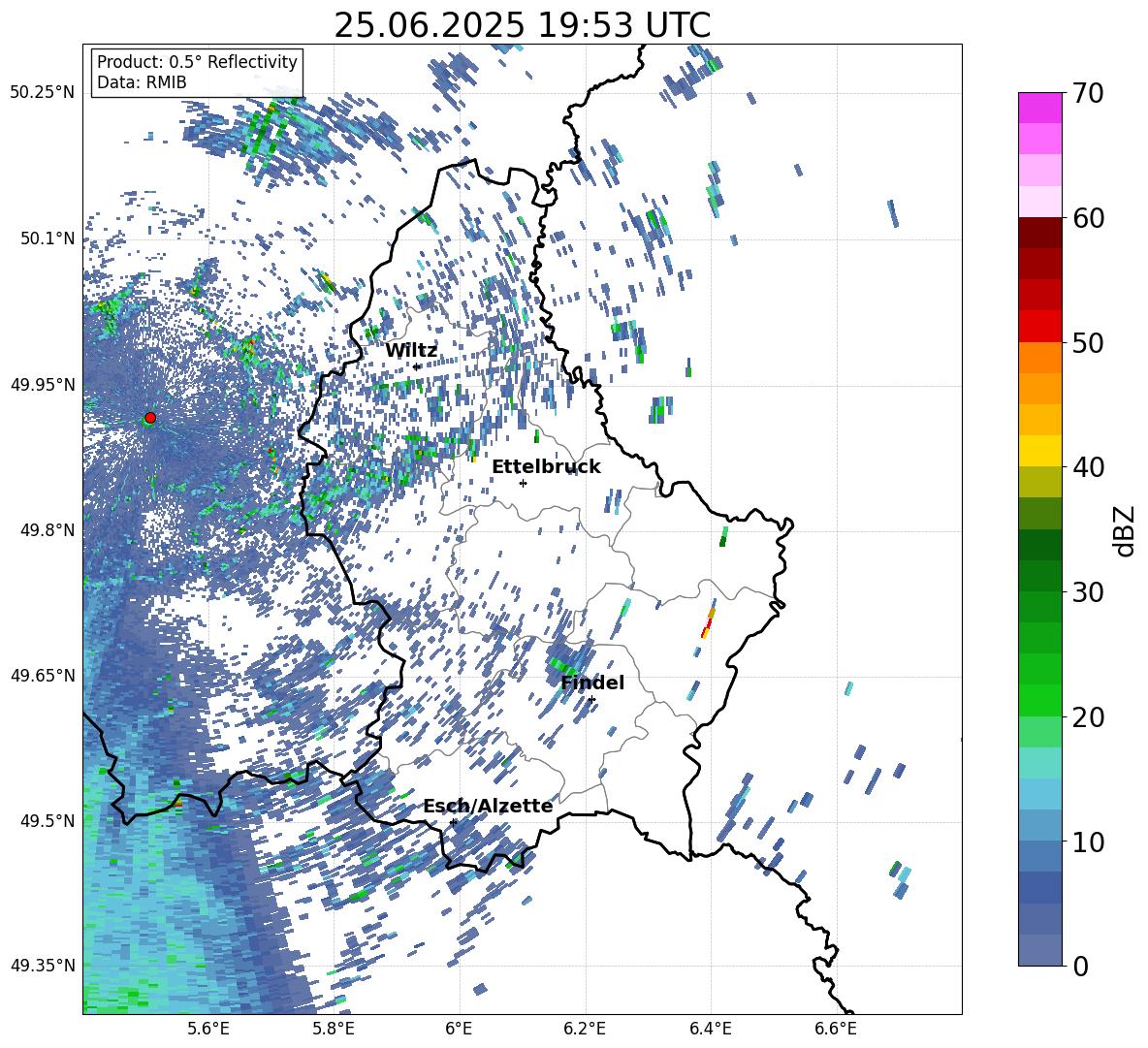The height and width of the screenshot is (1048, 1148).
Task: Click the dBZ colorbar axis label
Action: pyautogui.click(x=1126, y=530)
